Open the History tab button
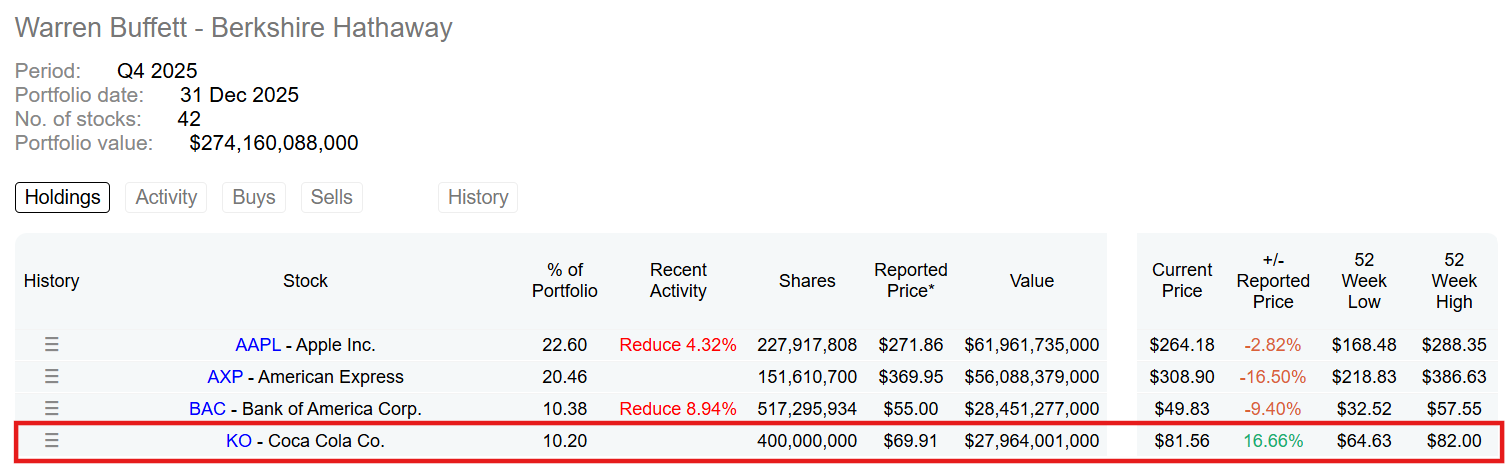This screenshot has width=1505, height=464. (478, 197)
